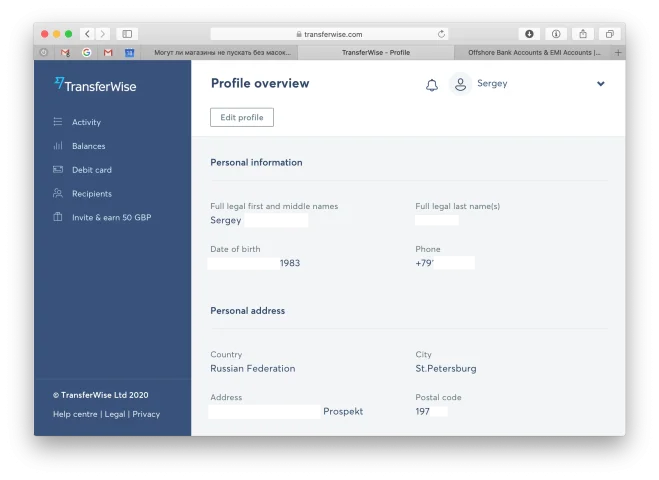
Task: Click the Russian Federation country value
Action: pos(253,369)
